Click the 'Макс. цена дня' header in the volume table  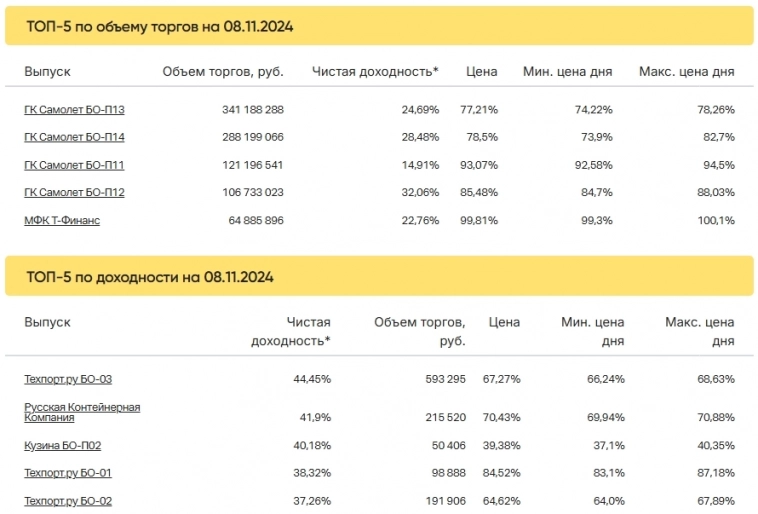point(686,72)
